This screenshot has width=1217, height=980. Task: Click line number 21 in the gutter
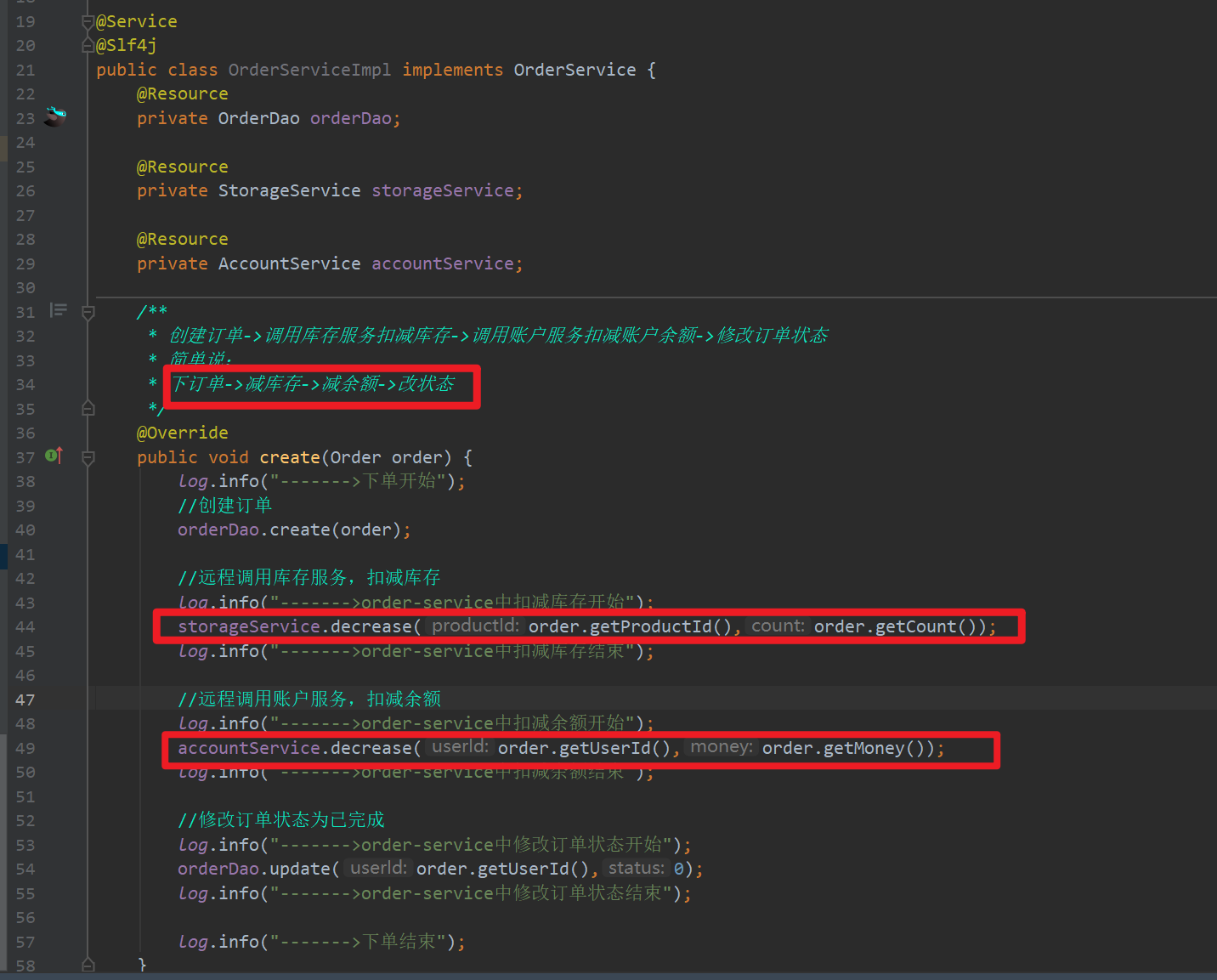(25, 70)
